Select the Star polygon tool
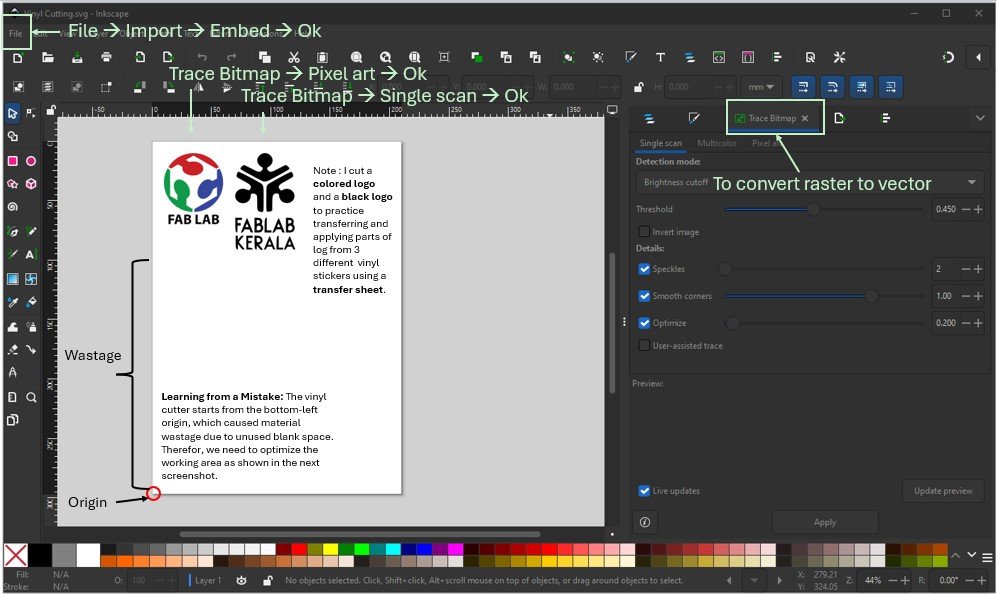This screenshot has height=594, width=997. click(12, 184)
